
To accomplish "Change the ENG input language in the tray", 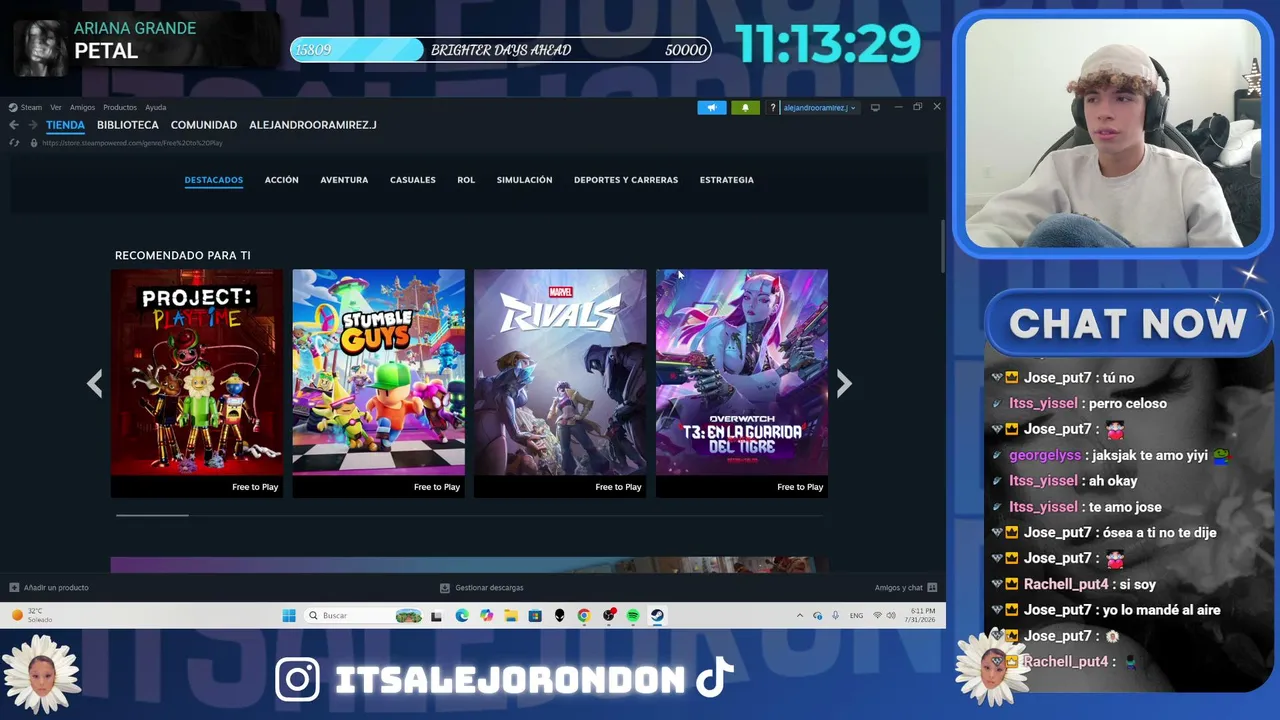I will (856, 616).
